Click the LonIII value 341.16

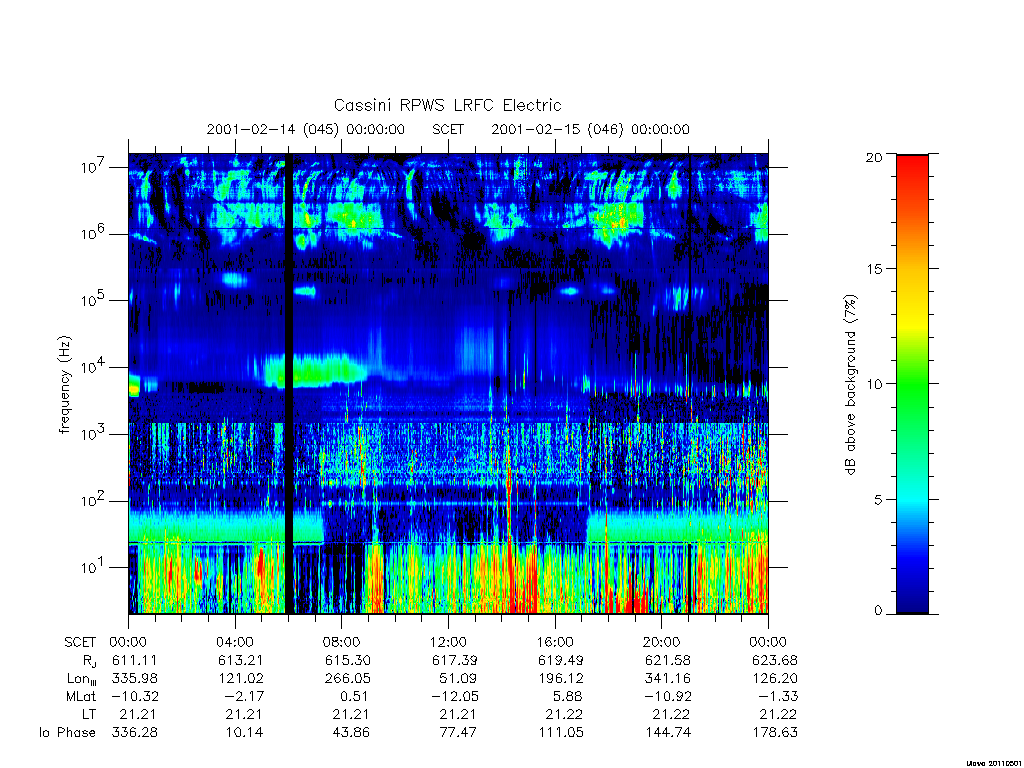tap(667, 679)
